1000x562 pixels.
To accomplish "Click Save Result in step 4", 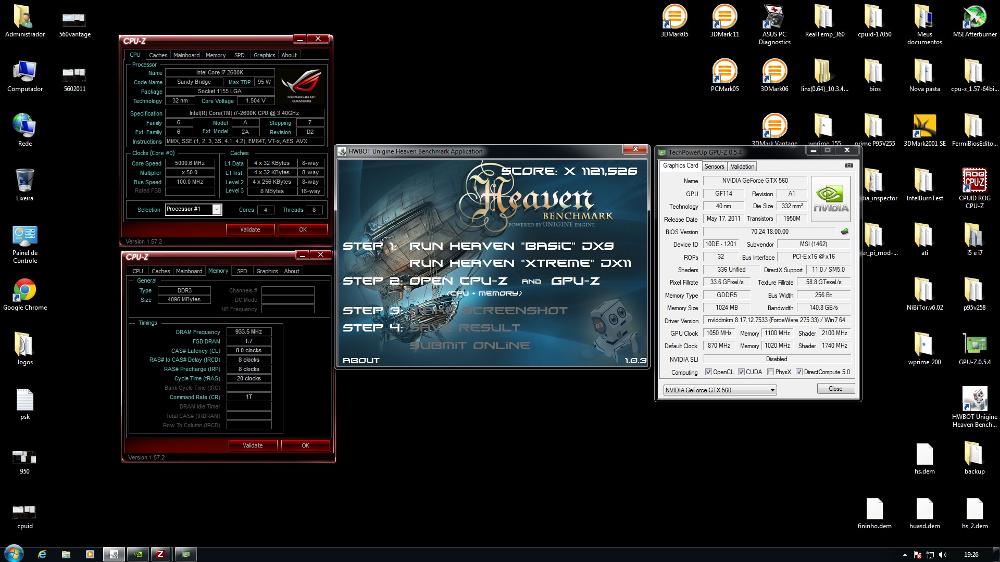I will coord(465,327).
